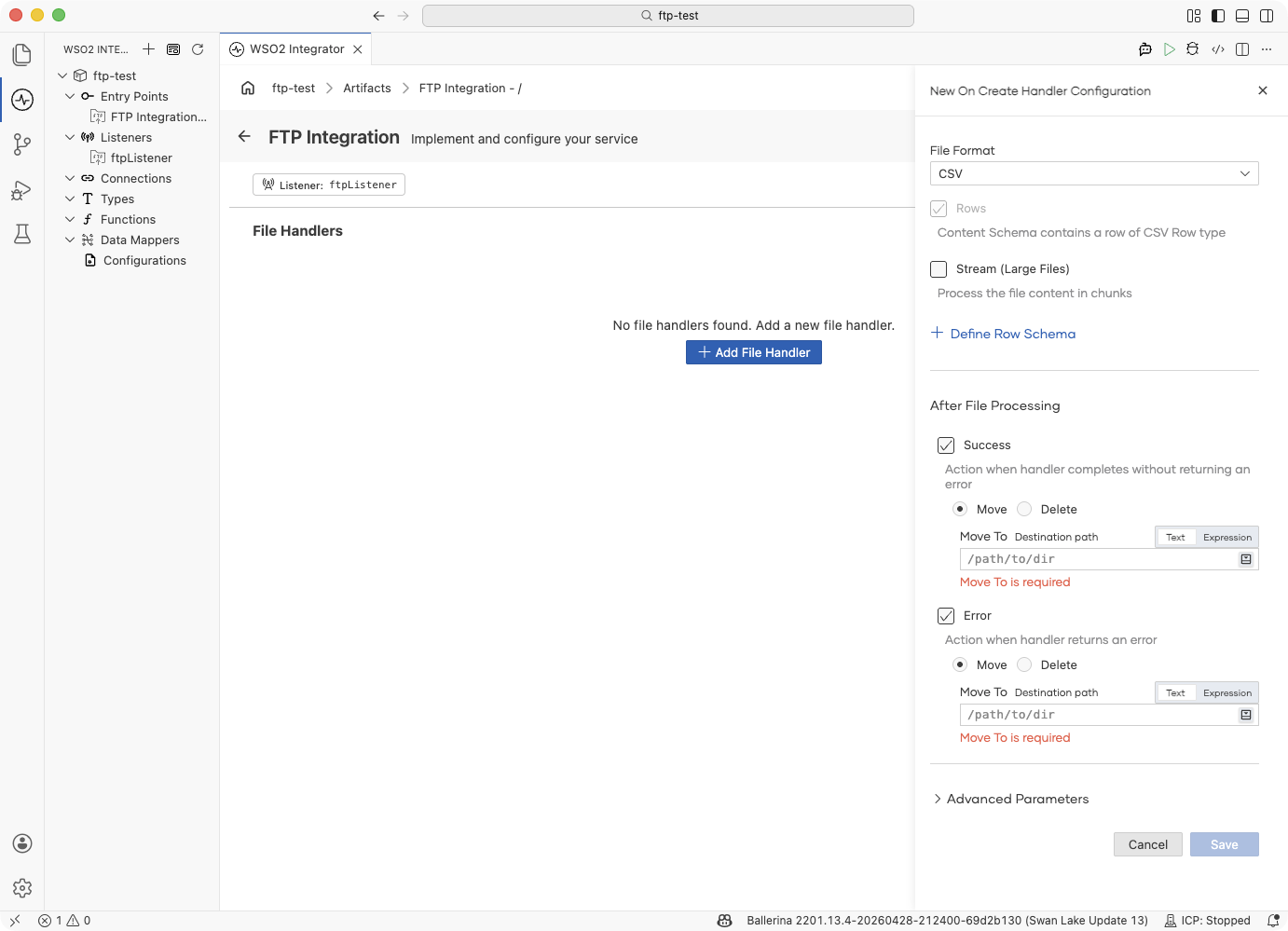1288x931 pixels.
Task: Click the Add File Handler button
Action: [754, 352]
